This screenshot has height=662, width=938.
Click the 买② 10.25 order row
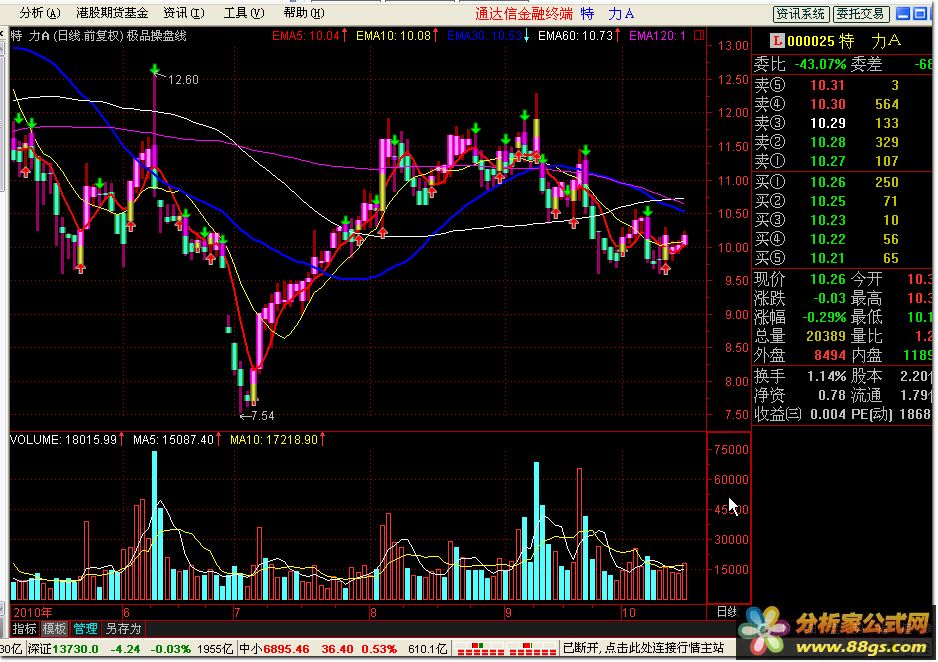point(842,202)
